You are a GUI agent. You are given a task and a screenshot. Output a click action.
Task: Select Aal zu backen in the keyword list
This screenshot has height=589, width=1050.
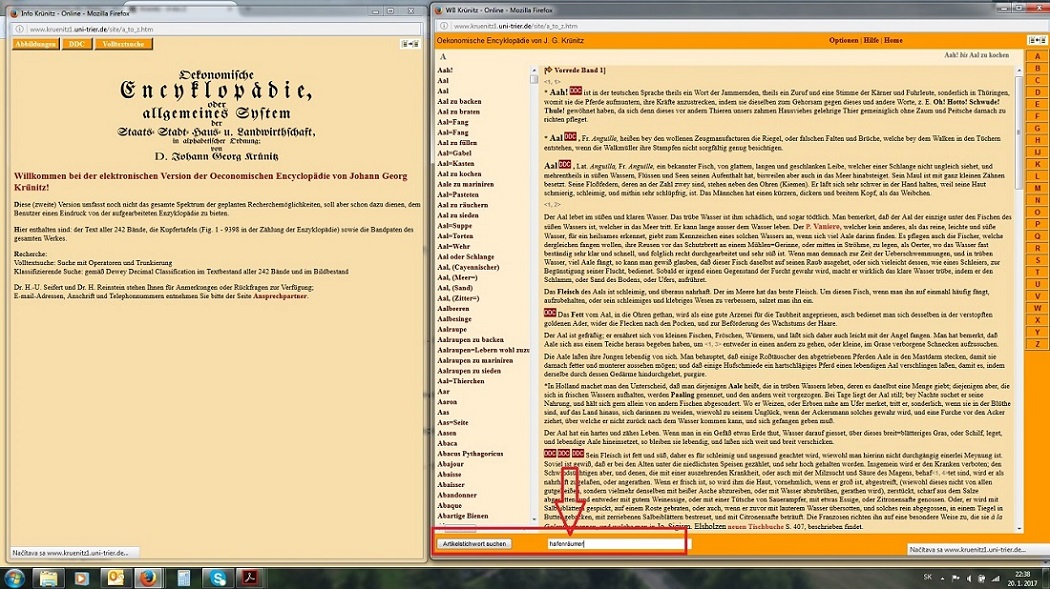459,102
